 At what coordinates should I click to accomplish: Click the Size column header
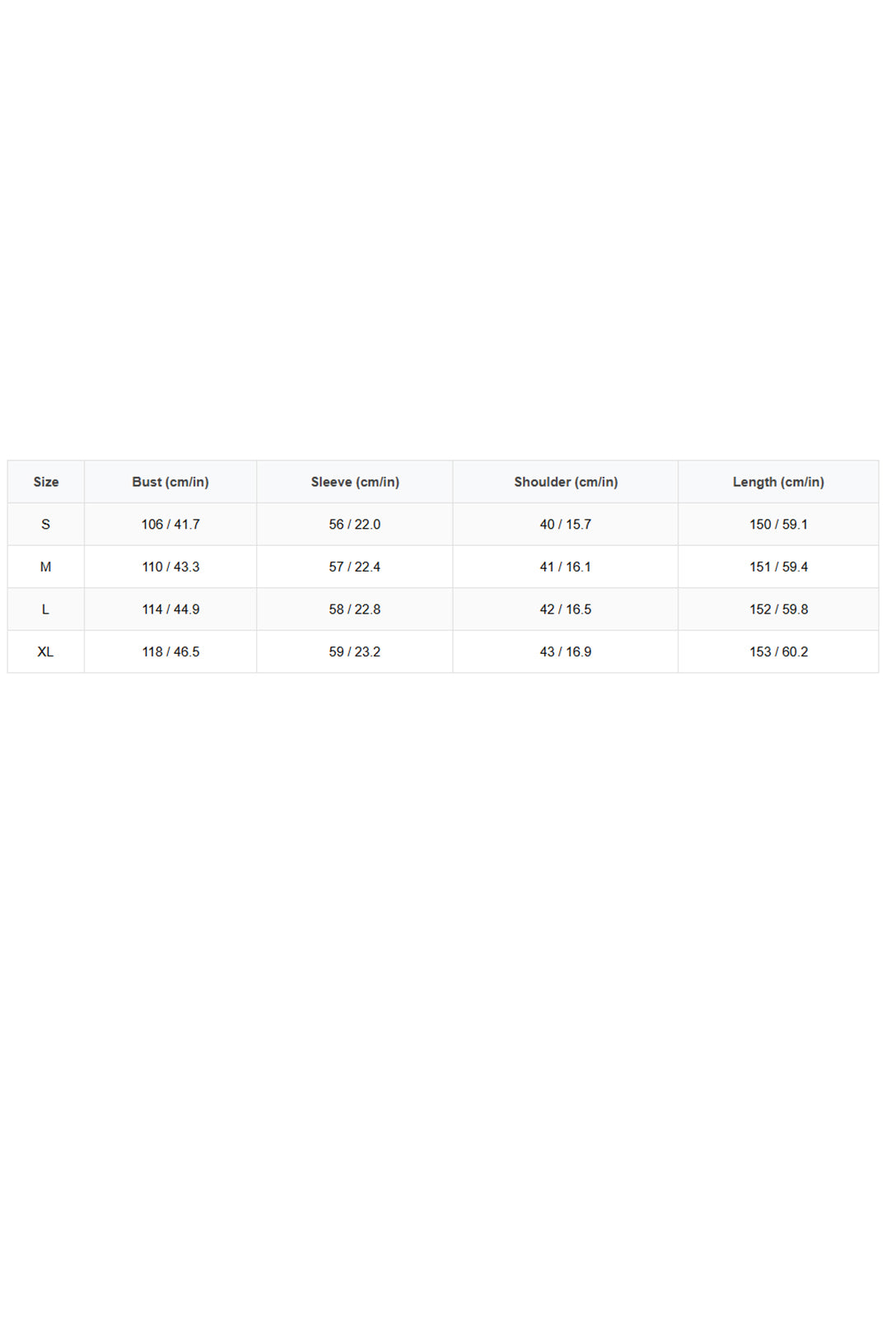pyautogui.click(x=46, y=482)
